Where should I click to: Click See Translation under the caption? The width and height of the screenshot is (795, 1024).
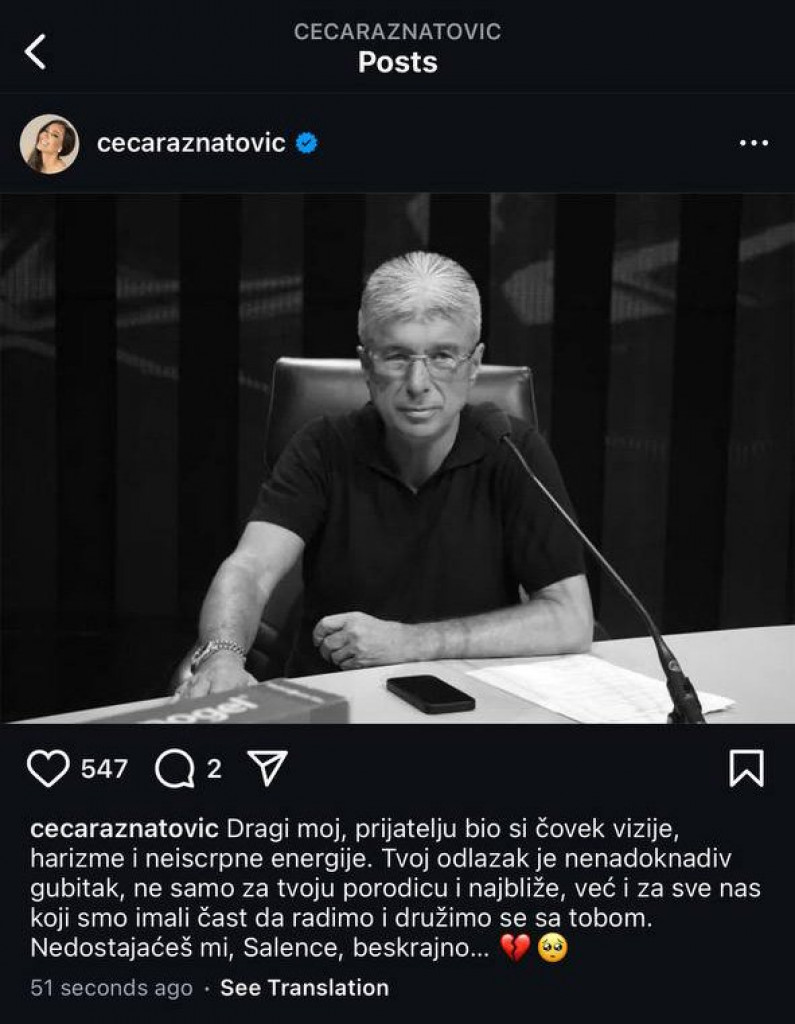(304, 987)
